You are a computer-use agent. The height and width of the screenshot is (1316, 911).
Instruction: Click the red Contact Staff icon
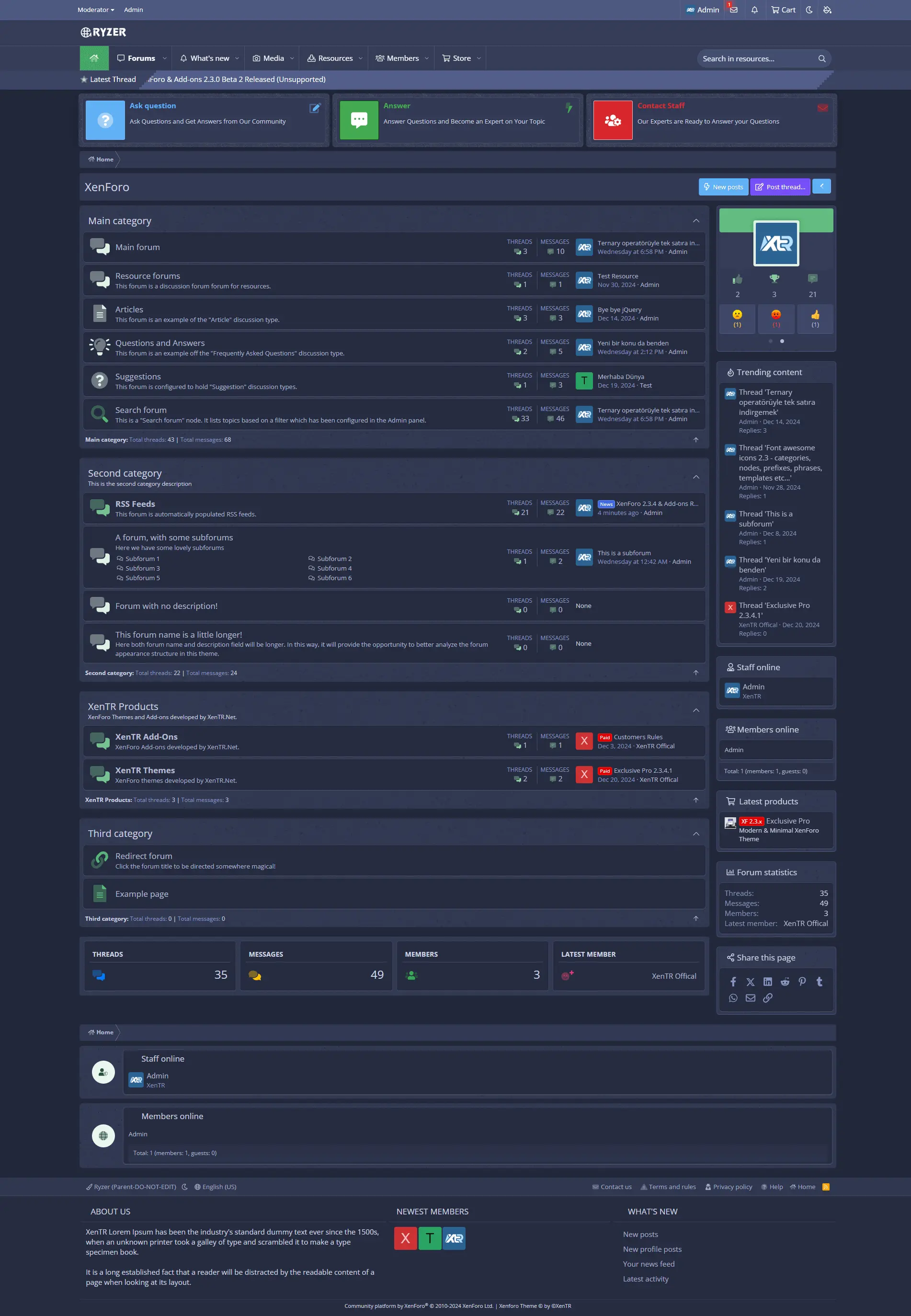tap(613, 120)
